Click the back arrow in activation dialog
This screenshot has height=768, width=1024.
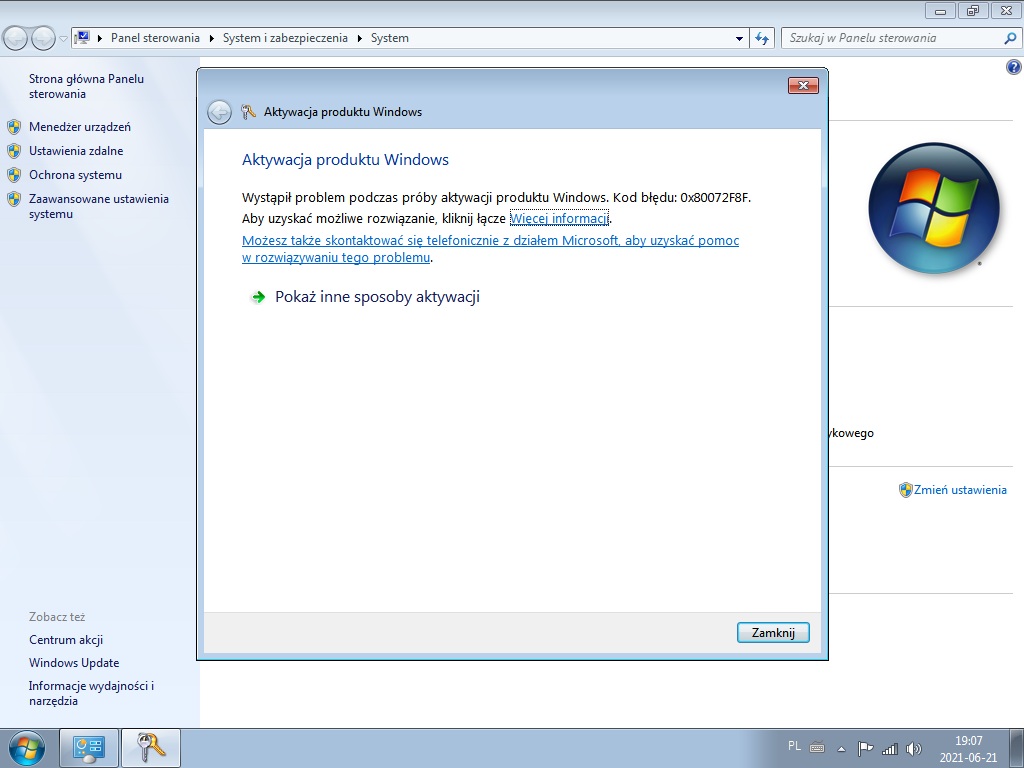(219, 112)
